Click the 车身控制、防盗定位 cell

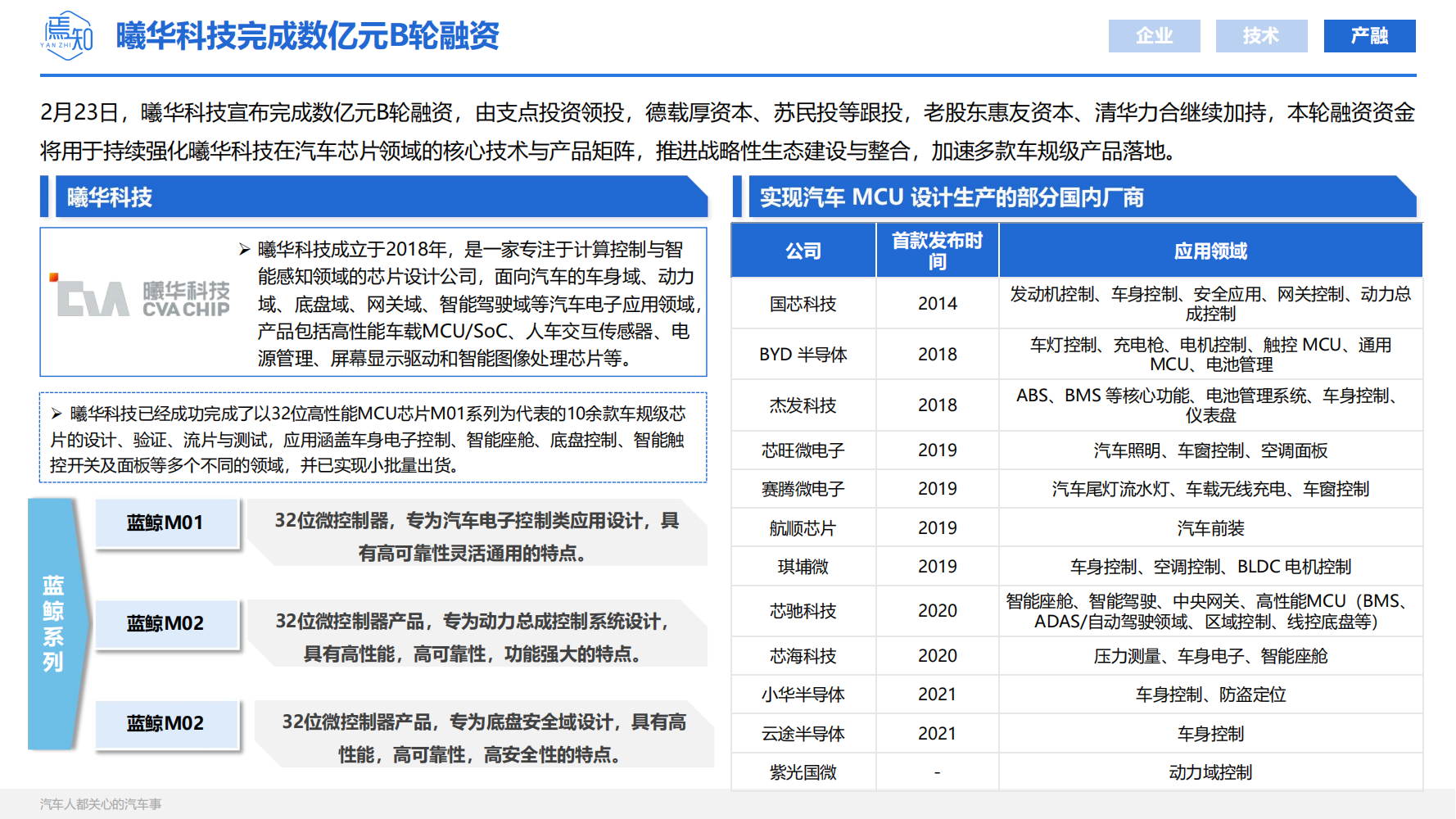(x=1210, y=695)
